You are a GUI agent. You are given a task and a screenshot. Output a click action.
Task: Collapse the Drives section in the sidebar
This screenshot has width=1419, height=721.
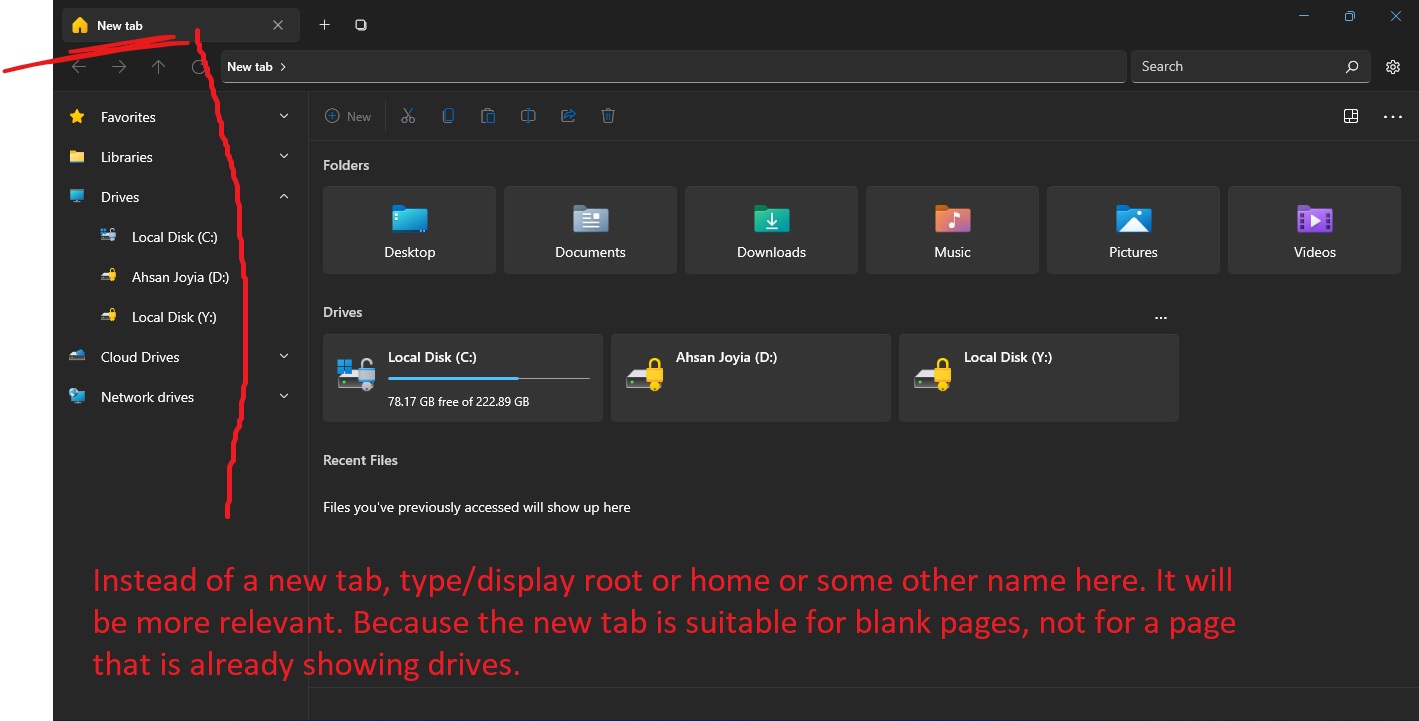coord(284,196)
